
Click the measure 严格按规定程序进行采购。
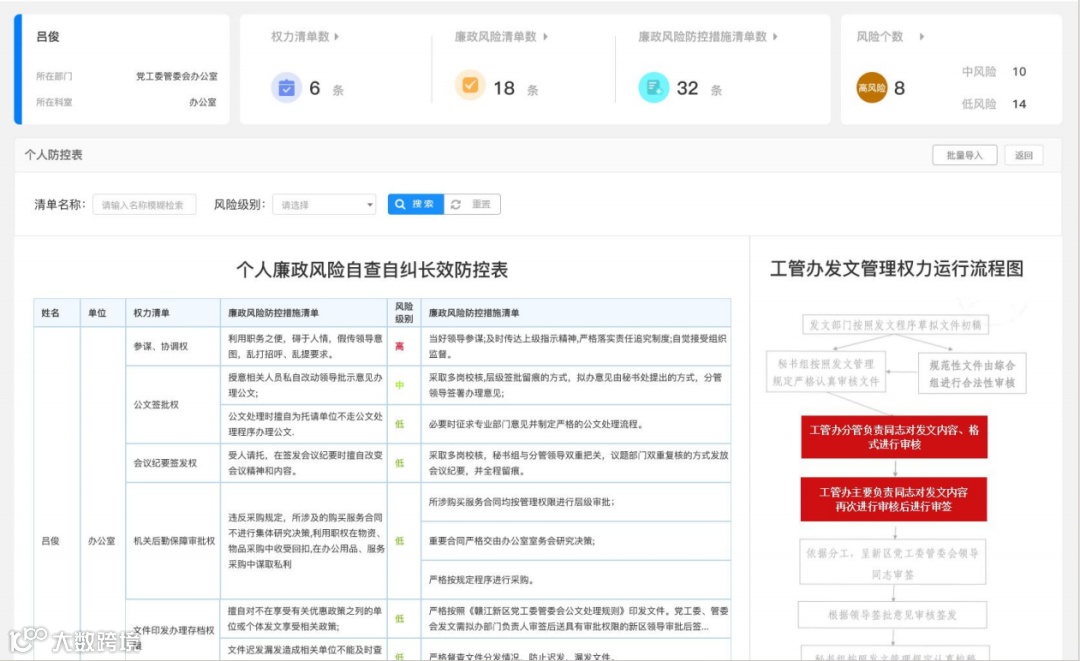482,580
